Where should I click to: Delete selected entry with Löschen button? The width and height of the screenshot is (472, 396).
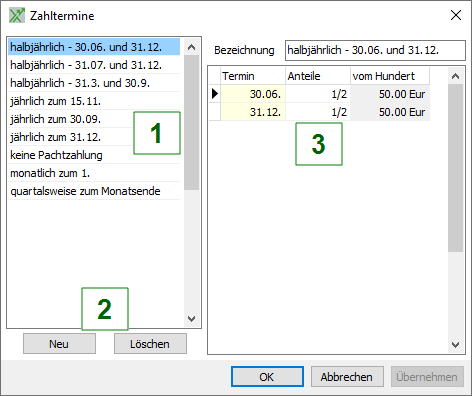[150, 344]
